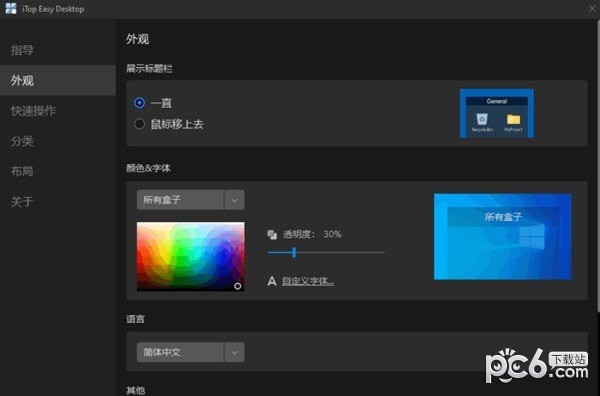Image resolution: width=600 pixels, height=396 pixels.
Task: Click the 透明度: 30% label
Action: [x=312, y=234]
